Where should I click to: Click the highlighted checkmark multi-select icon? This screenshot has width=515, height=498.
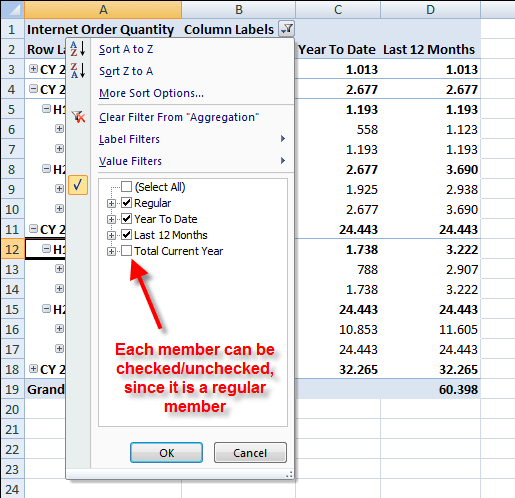(78, 185)
